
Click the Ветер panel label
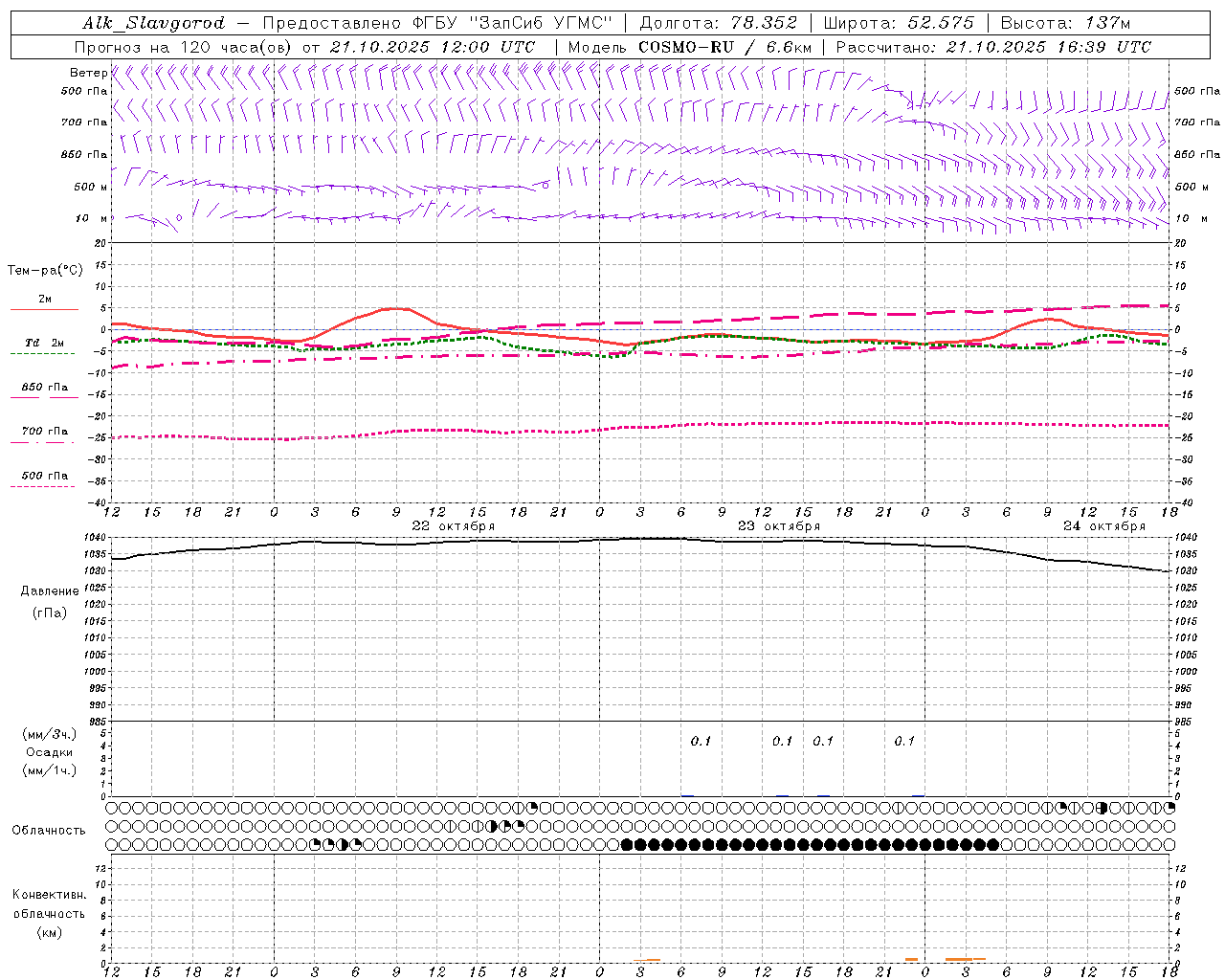(88, 73)
